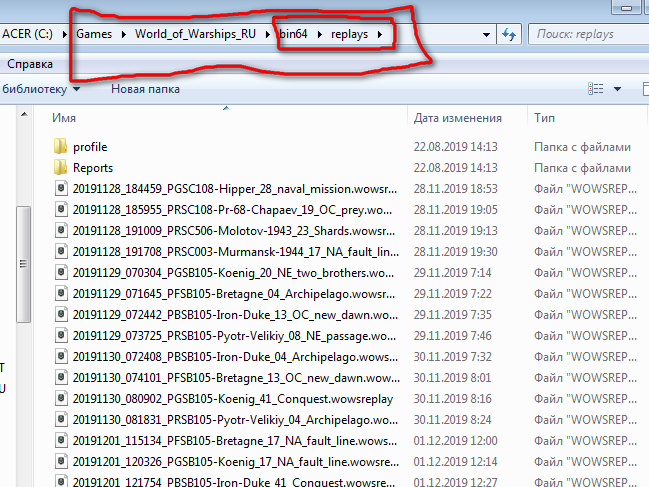Viewport: 649px width, 487px height.
Task: Open address bar history dropdown arrow
Action: click(486, 35)
